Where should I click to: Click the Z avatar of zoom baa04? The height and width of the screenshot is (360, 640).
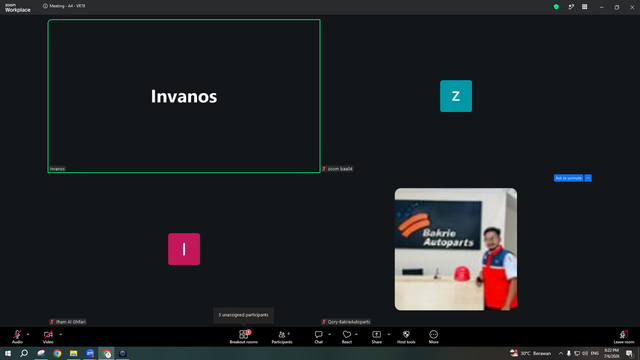(x=456, y=96)
